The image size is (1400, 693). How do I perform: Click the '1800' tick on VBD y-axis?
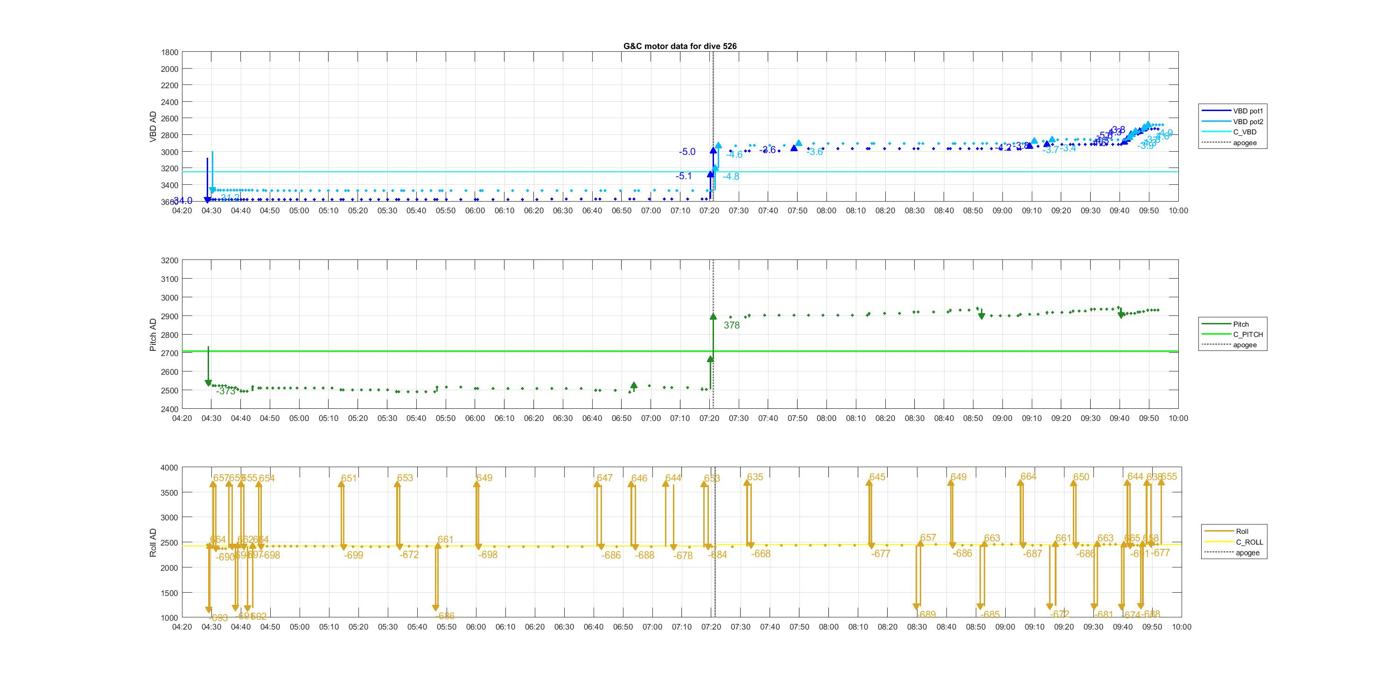(x=170, y=52)
